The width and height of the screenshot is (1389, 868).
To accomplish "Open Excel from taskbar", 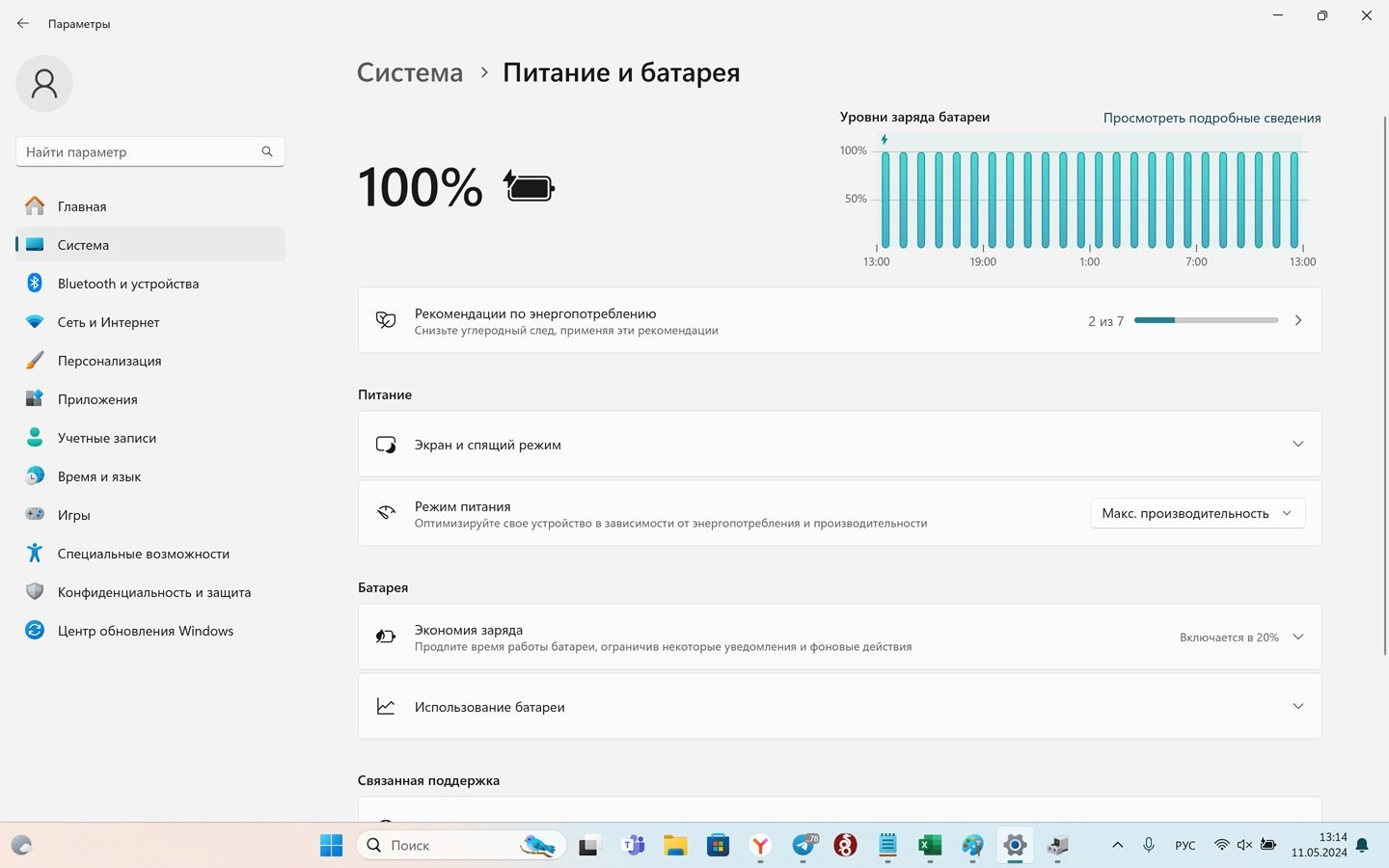I will point(930,846).
